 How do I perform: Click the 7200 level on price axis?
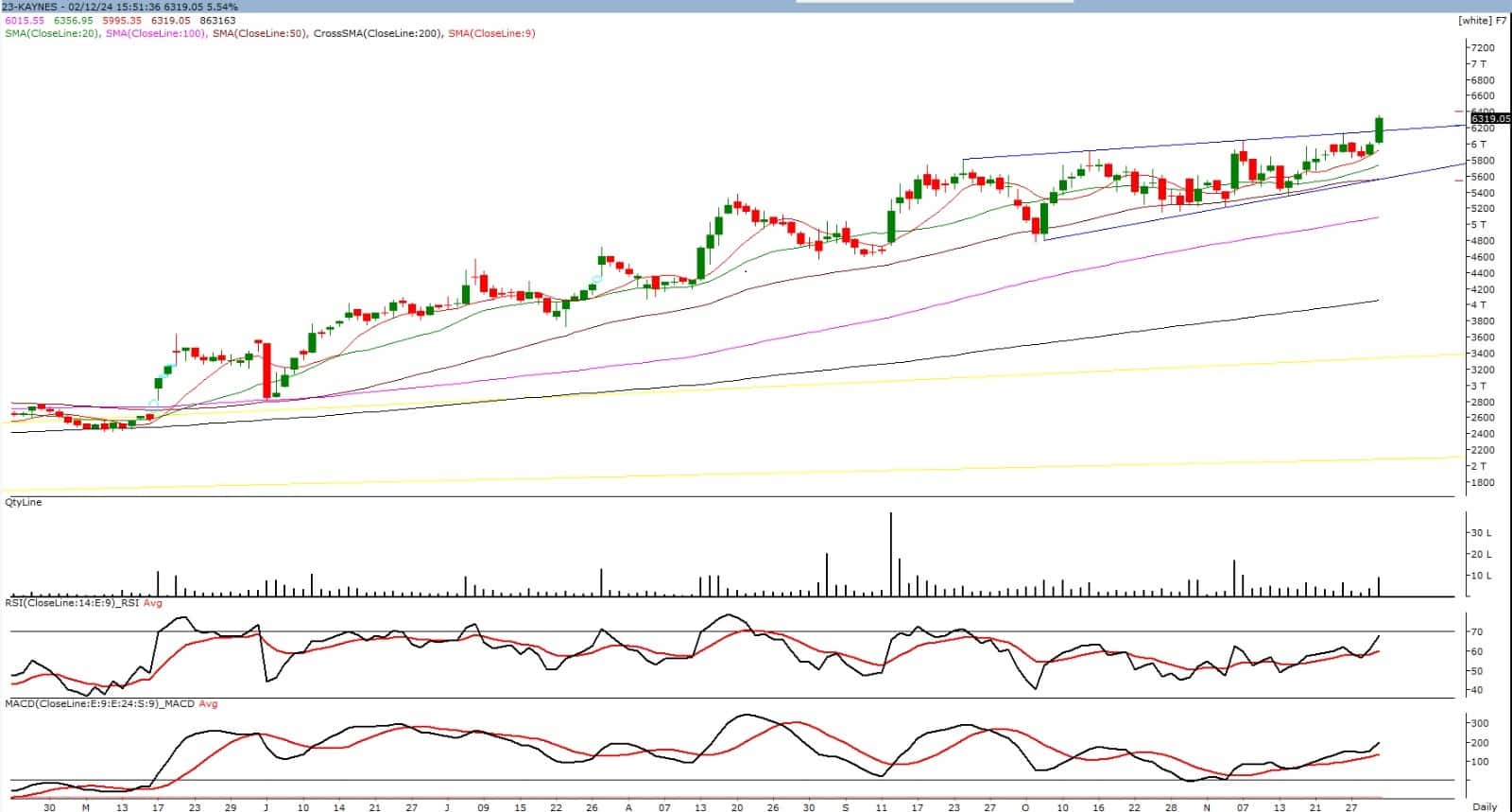coord(1480,47)
